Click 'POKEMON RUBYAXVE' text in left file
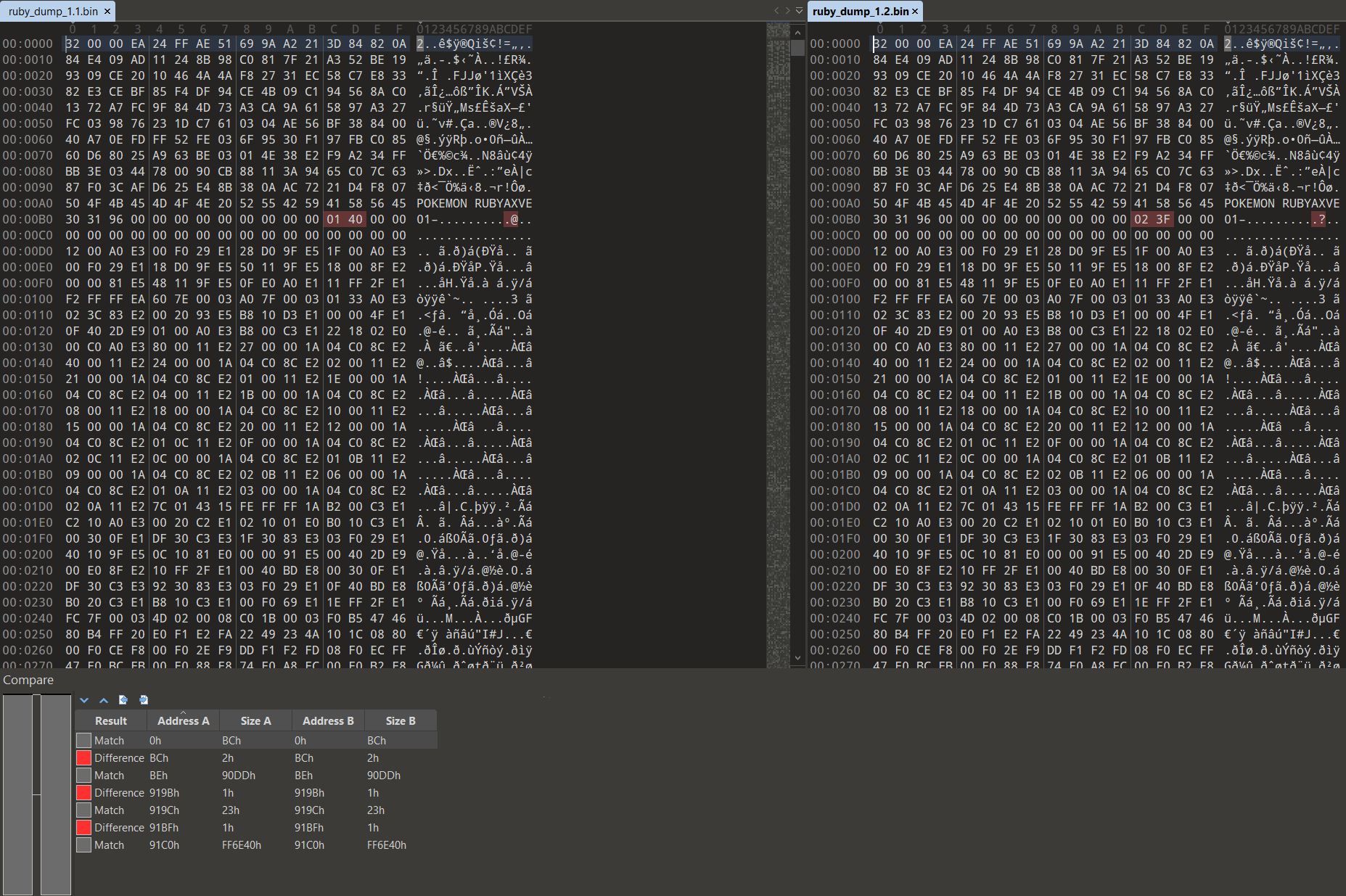1346x896 pixels. pyautogui.click(x=475, y=203)
